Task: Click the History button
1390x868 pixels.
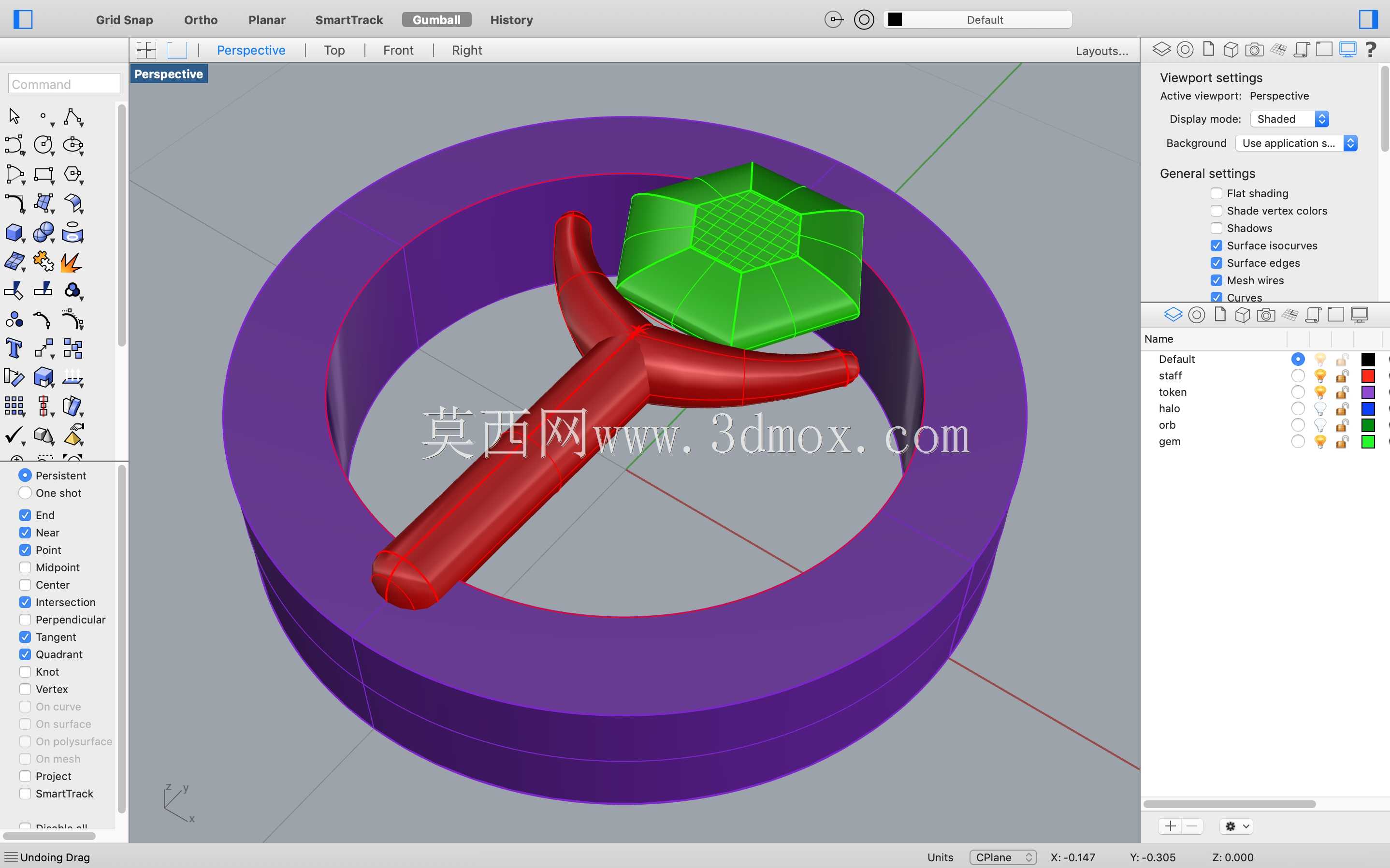Action: click(511, 19)
